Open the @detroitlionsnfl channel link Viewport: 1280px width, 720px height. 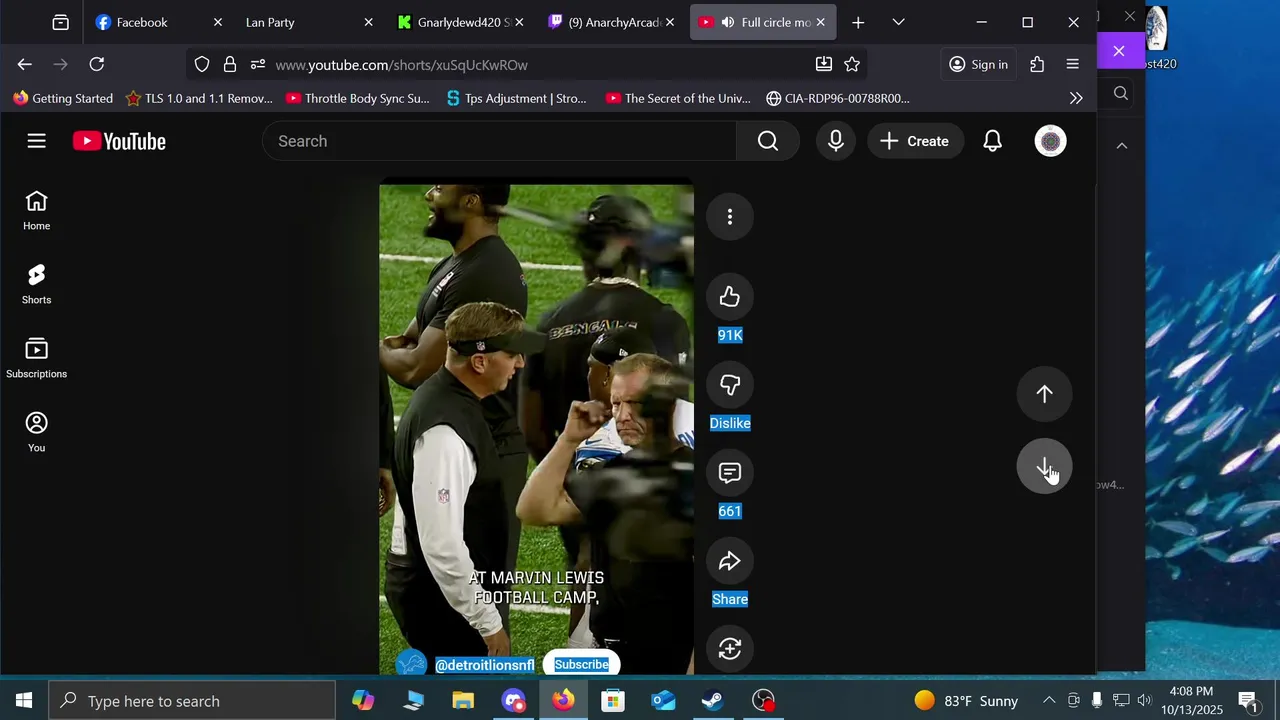[x=484, y=665]
